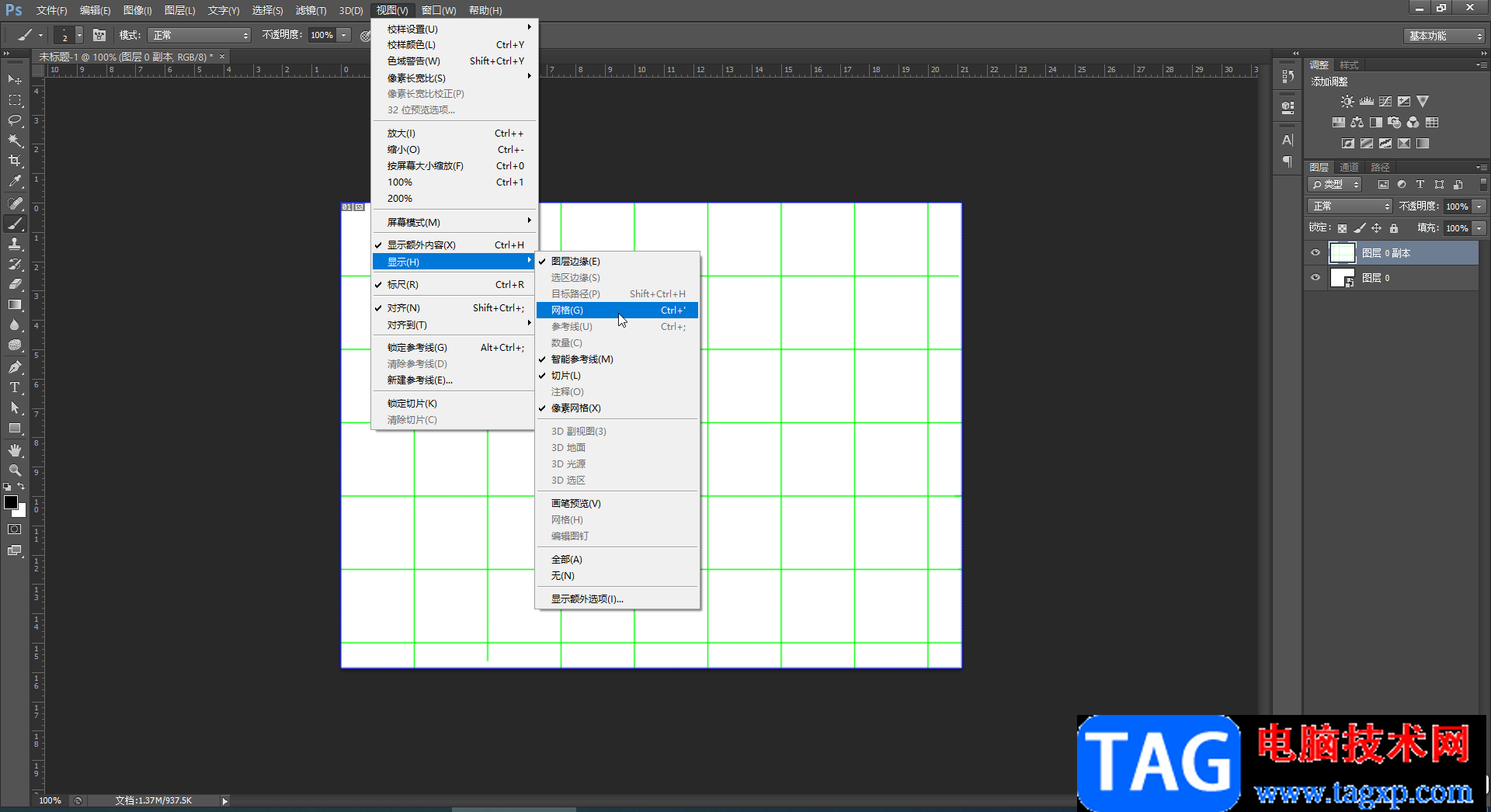This screenshot has height=812, width=1491.
Task: Select the Crop tool
Action: 15,161
